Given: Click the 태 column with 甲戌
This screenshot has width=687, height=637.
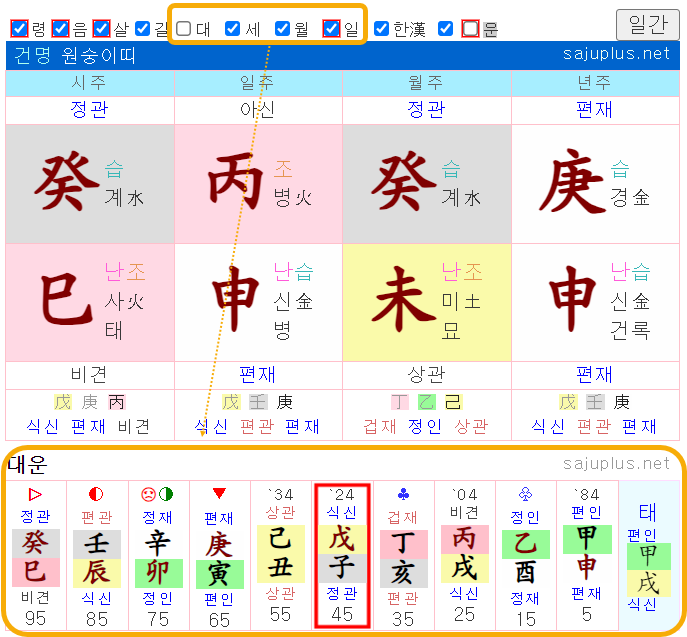Looking at the screenshot, I should point(648,555).
